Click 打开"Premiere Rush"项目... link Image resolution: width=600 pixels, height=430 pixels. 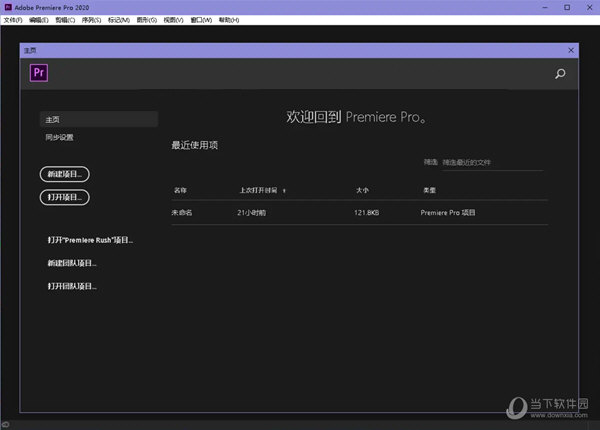[90, 240]
